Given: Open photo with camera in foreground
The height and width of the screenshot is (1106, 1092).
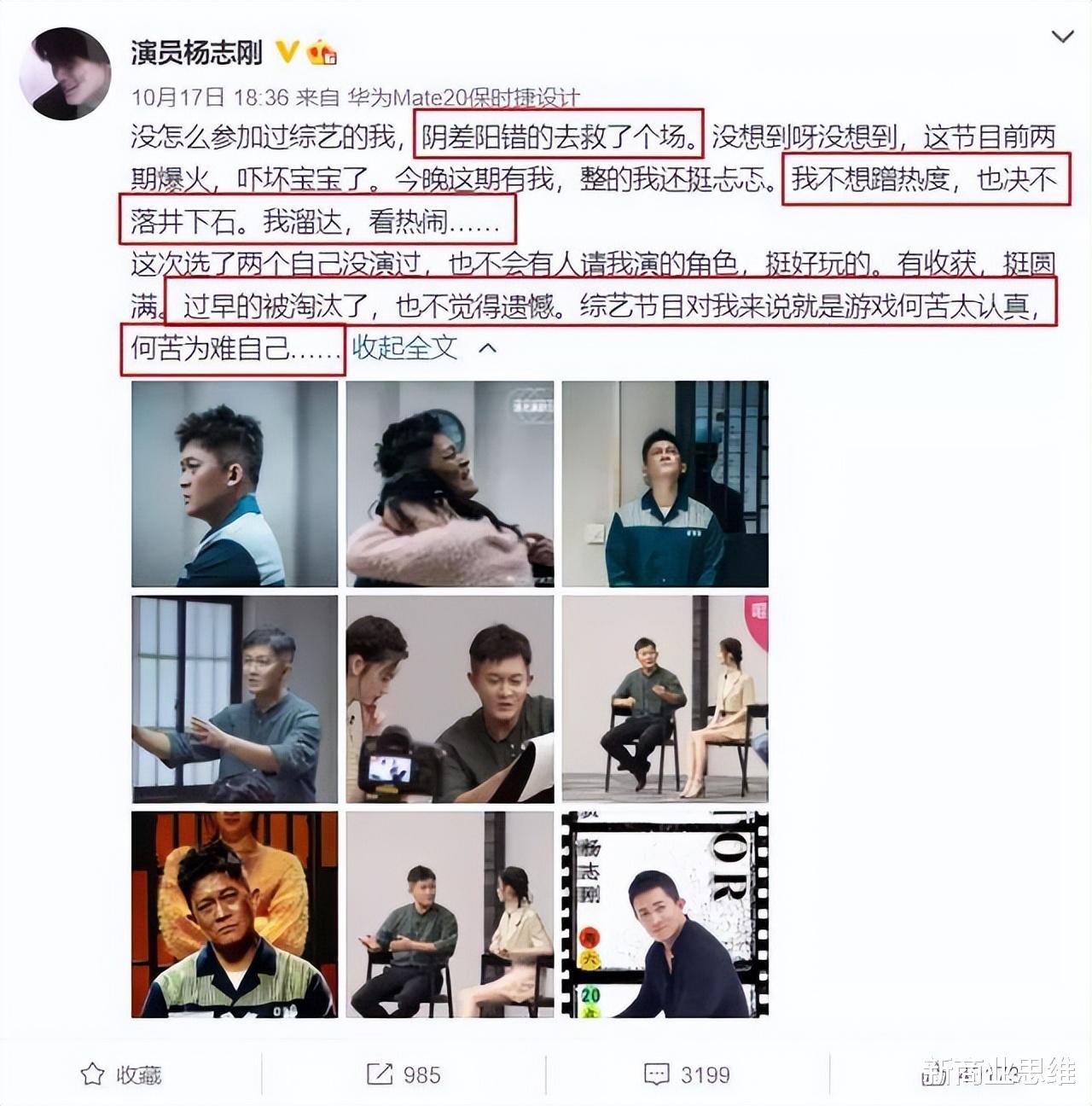Looking at the screenshot, I should click(x=450, y=699).
